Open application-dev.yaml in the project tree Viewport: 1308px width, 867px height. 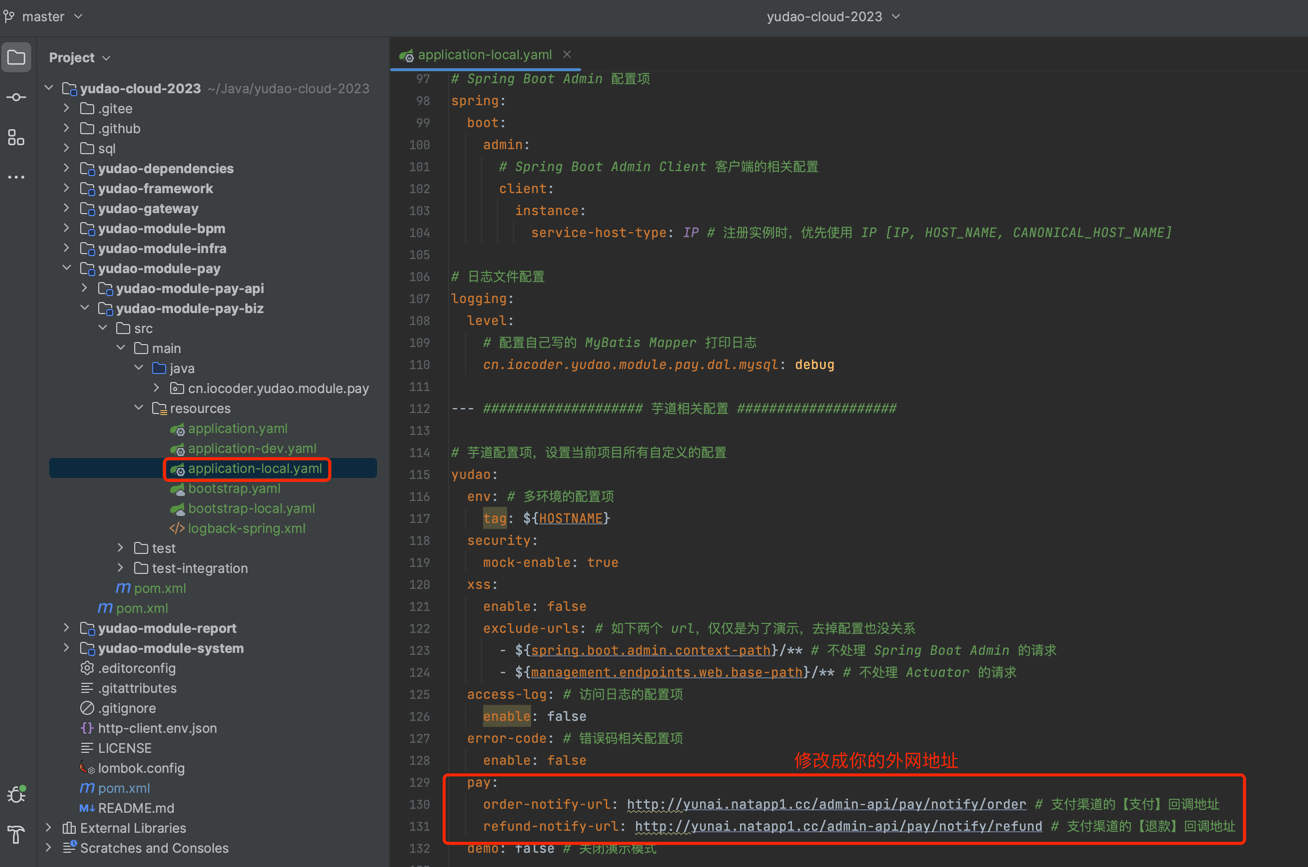251,448
